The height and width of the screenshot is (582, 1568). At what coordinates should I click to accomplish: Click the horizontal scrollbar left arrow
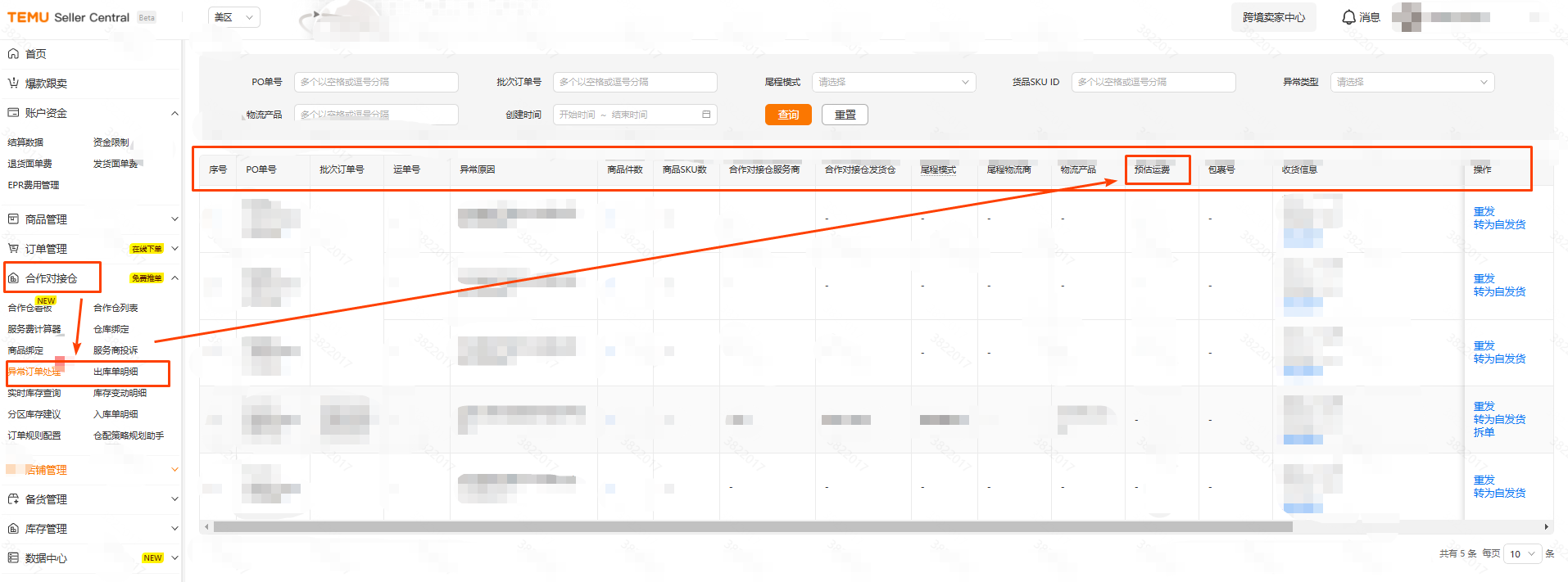point(206,527)
